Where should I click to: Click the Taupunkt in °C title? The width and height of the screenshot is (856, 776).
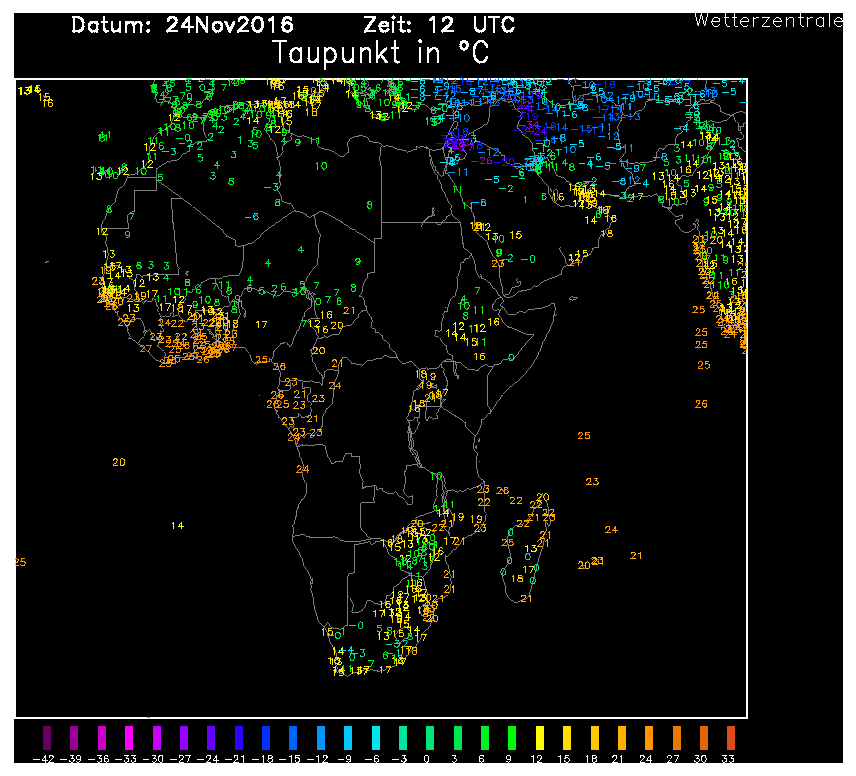[x=381, y=52]
